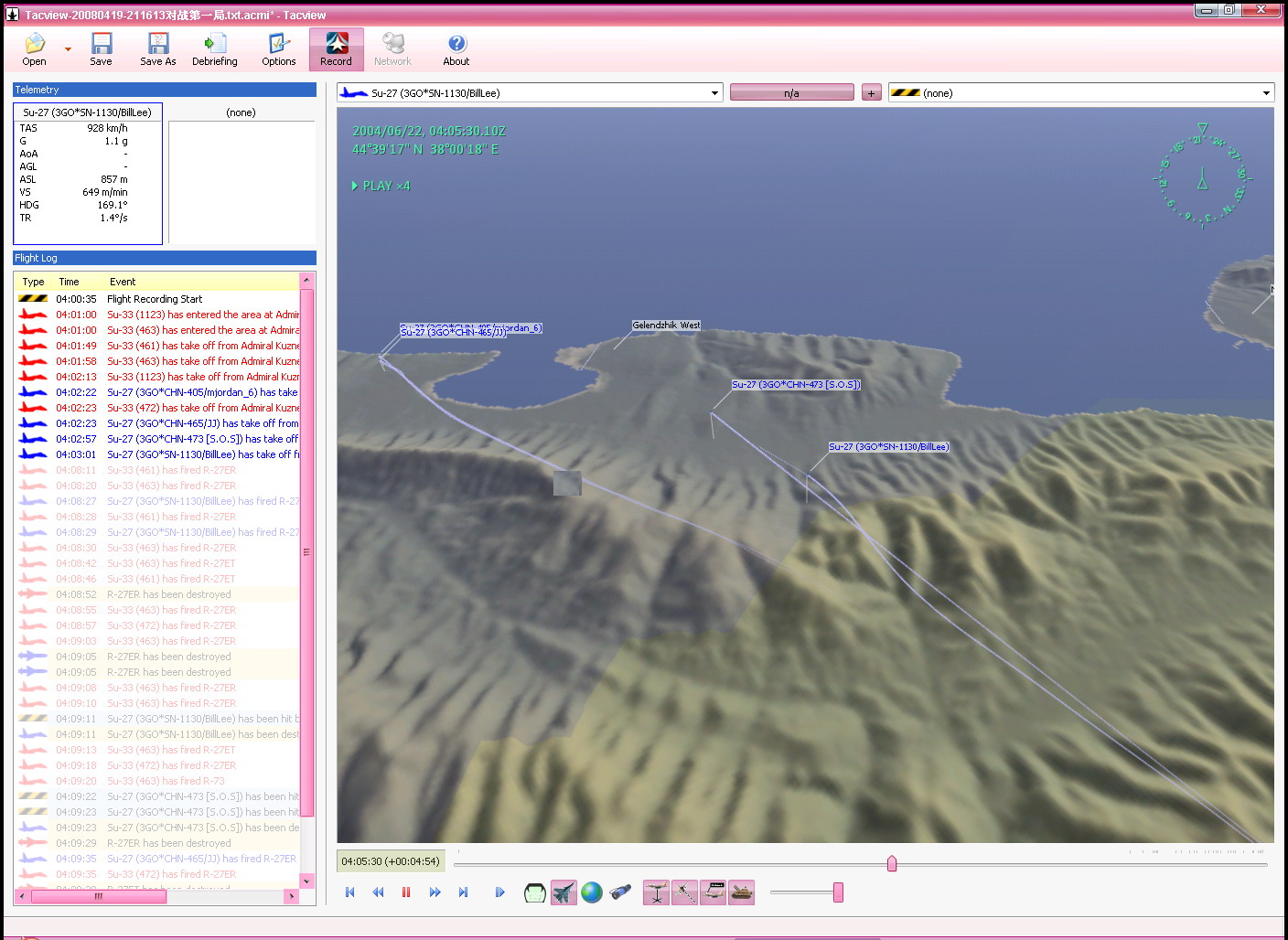Toggle the Record button in toolbar

[336, 49]
